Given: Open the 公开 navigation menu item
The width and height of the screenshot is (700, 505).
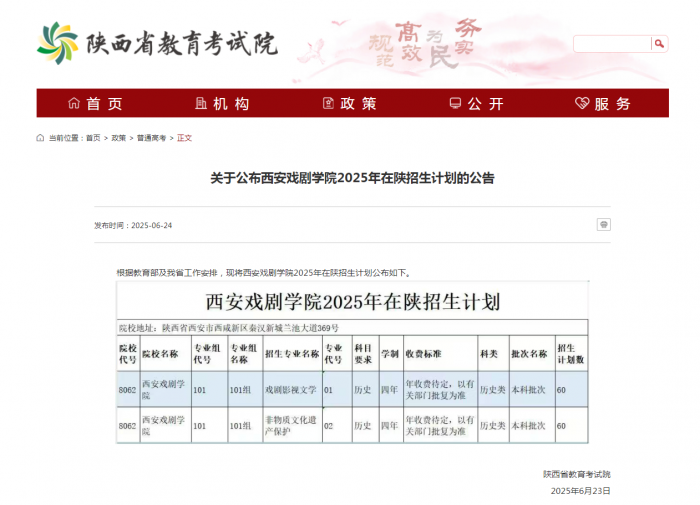Looking at the screenshot, I should coord(476,104).
